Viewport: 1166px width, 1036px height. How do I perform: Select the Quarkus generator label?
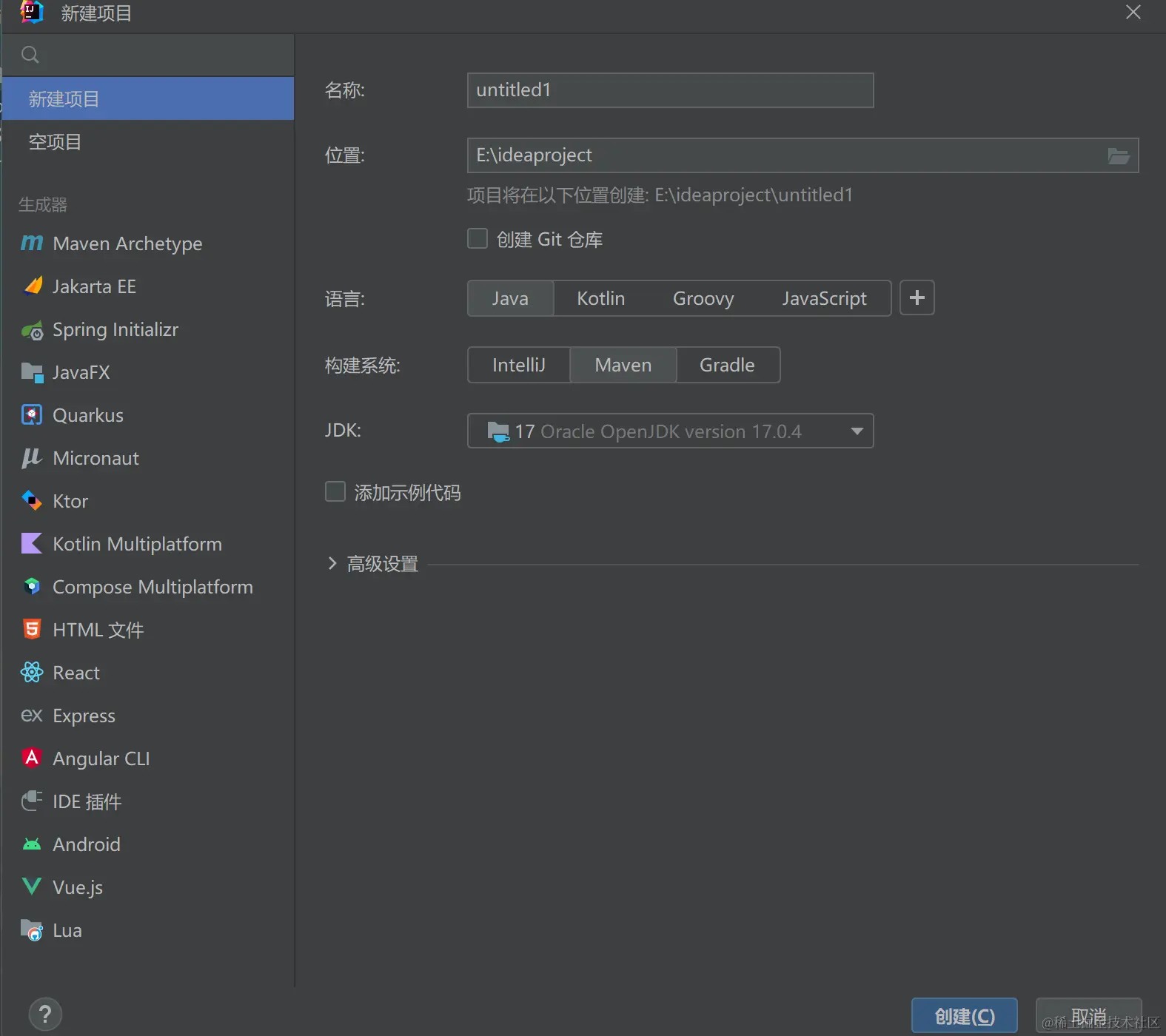88,415
